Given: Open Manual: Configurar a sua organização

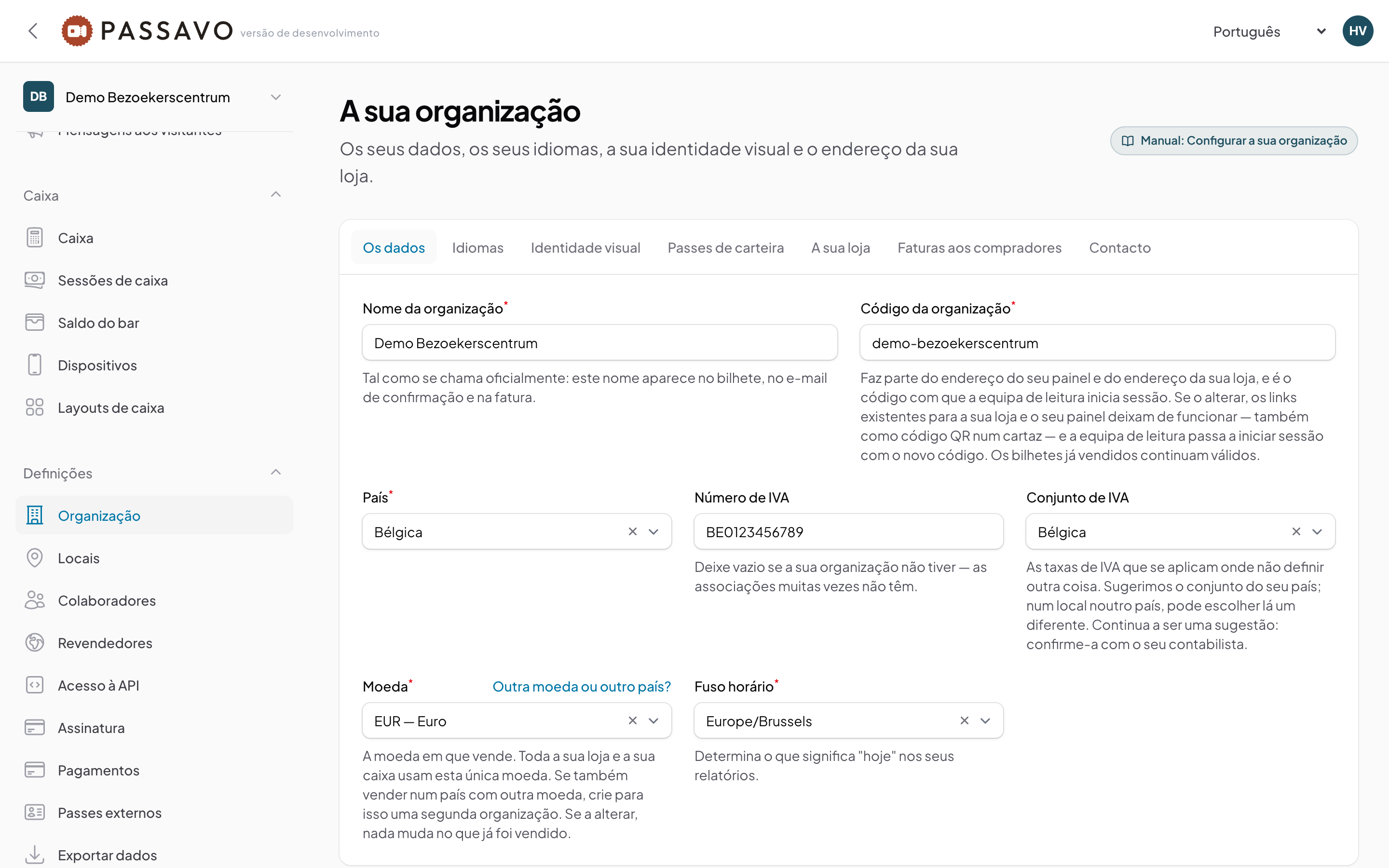Looking at the screenshot, I should [1233, 141].
